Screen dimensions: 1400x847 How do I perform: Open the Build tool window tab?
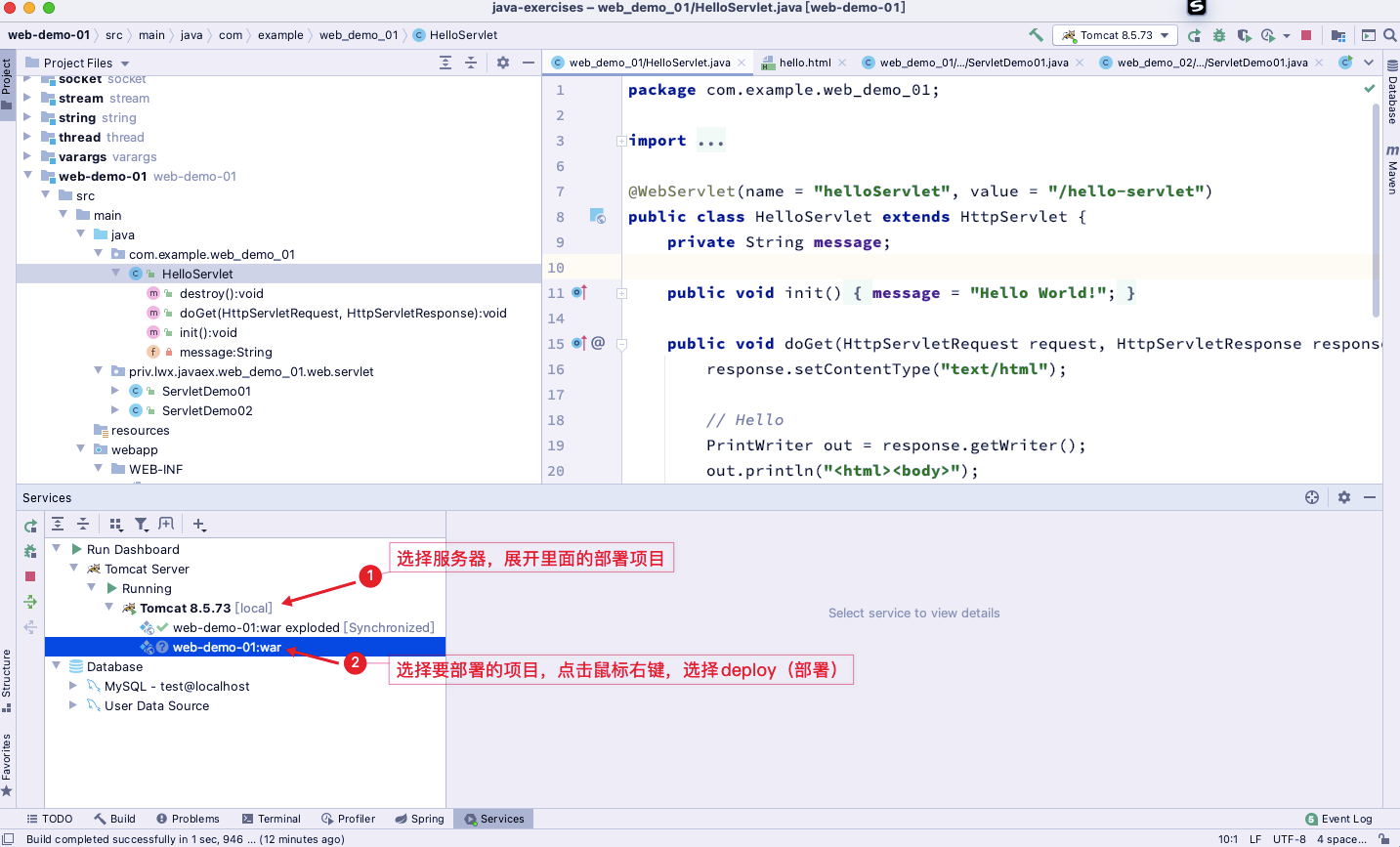pyautogui.click(x=115, y=819)
